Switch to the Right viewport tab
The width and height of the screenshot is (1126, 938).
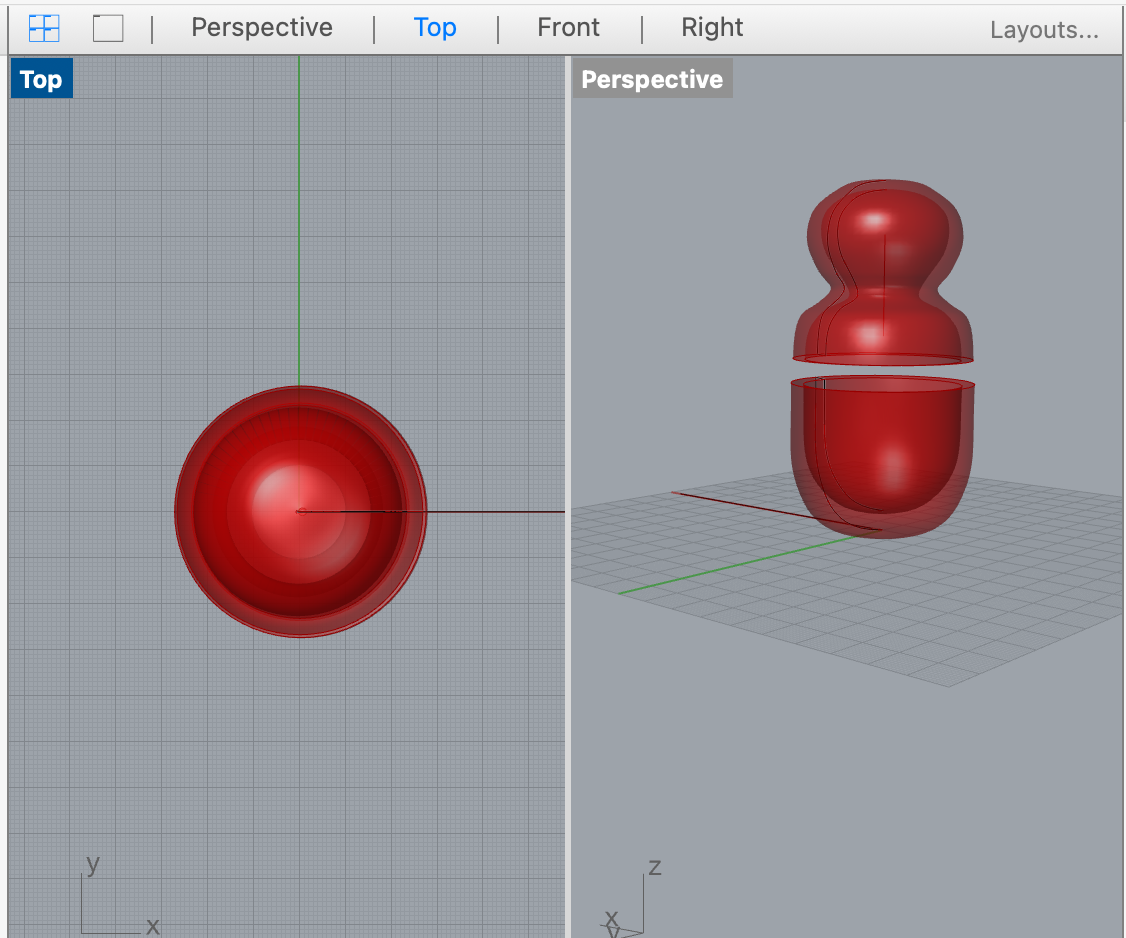click(x=712, y=27)
